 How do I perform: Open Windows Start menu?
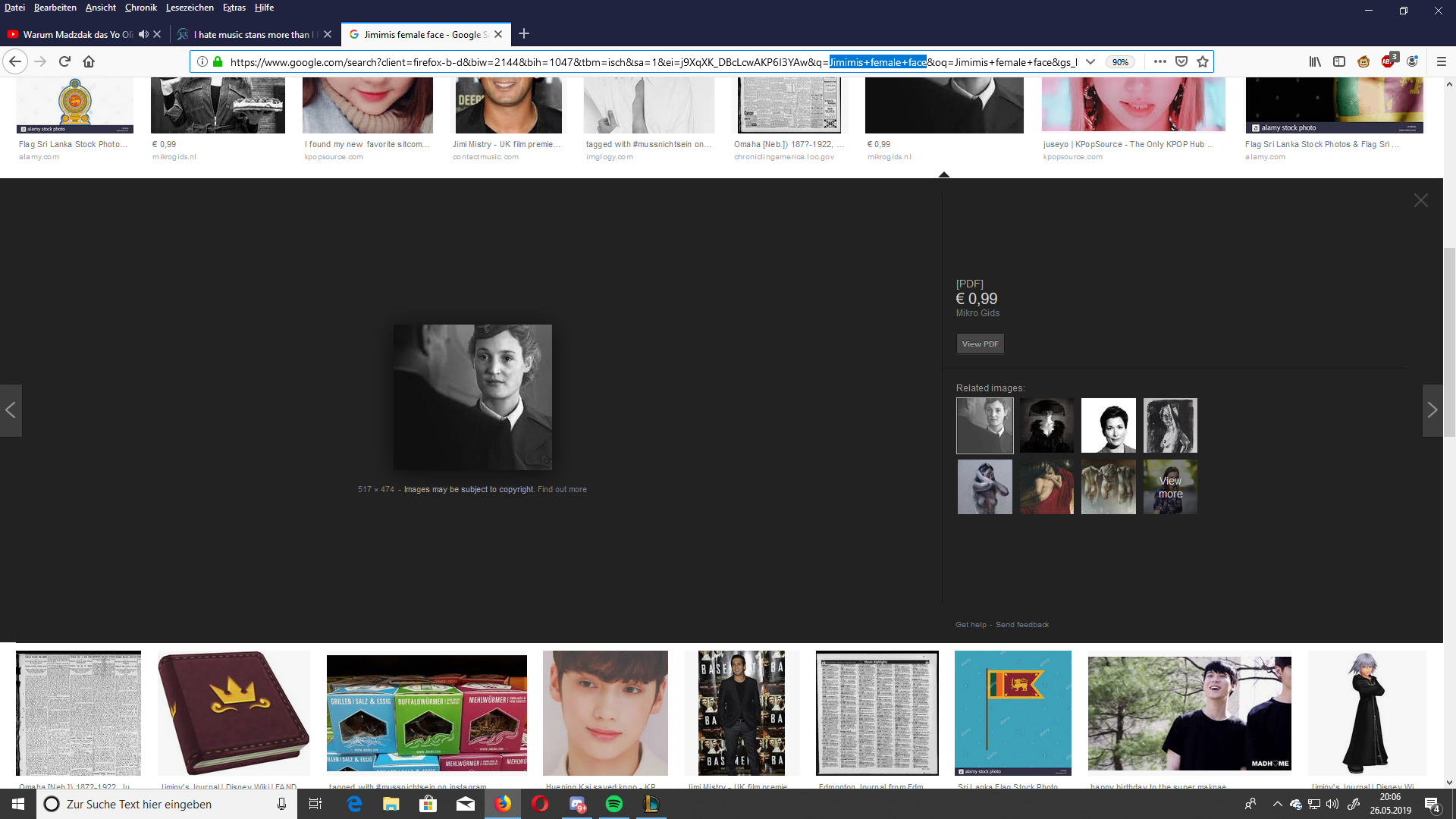coord(18,804)
